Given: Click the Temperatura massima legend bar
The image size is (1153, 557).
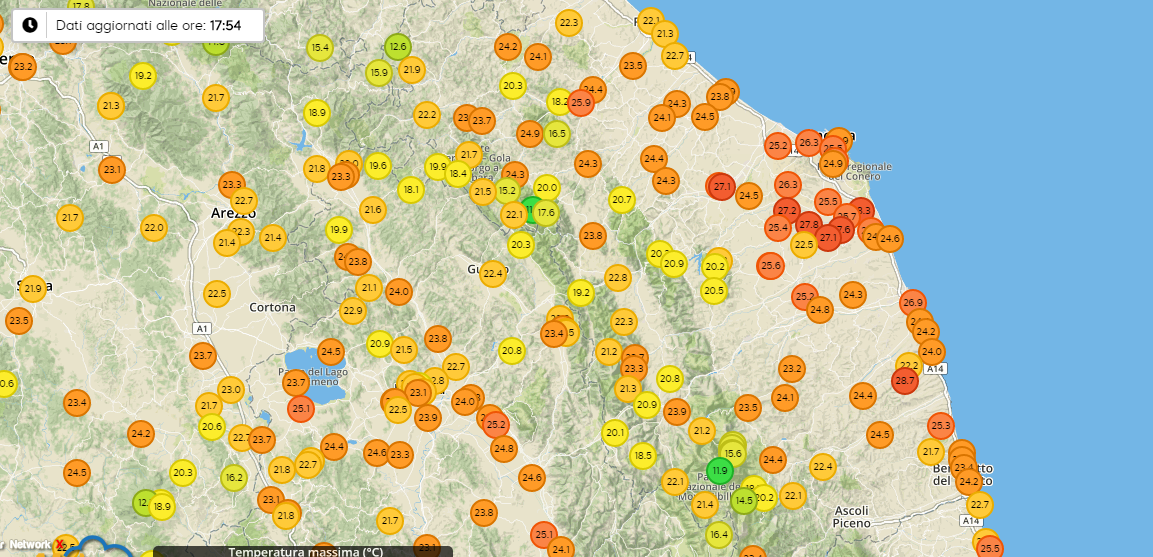Looking at the screenshot, I should pyautogui.click(x=304, y=551).
